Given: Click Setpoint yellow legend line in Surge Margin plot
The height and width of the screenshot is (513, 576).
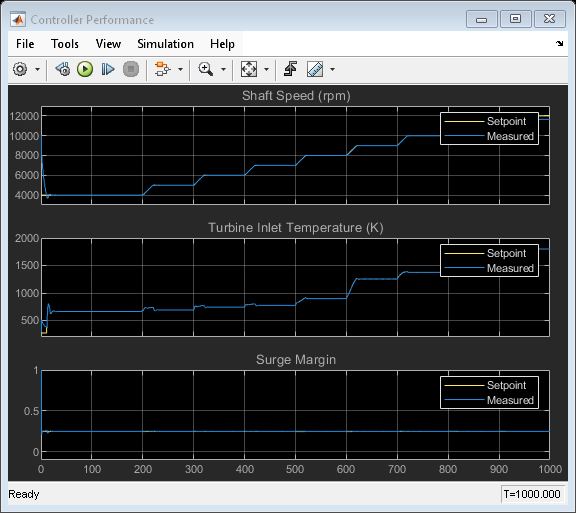Looking at the screenshot, I should point(464,385).
